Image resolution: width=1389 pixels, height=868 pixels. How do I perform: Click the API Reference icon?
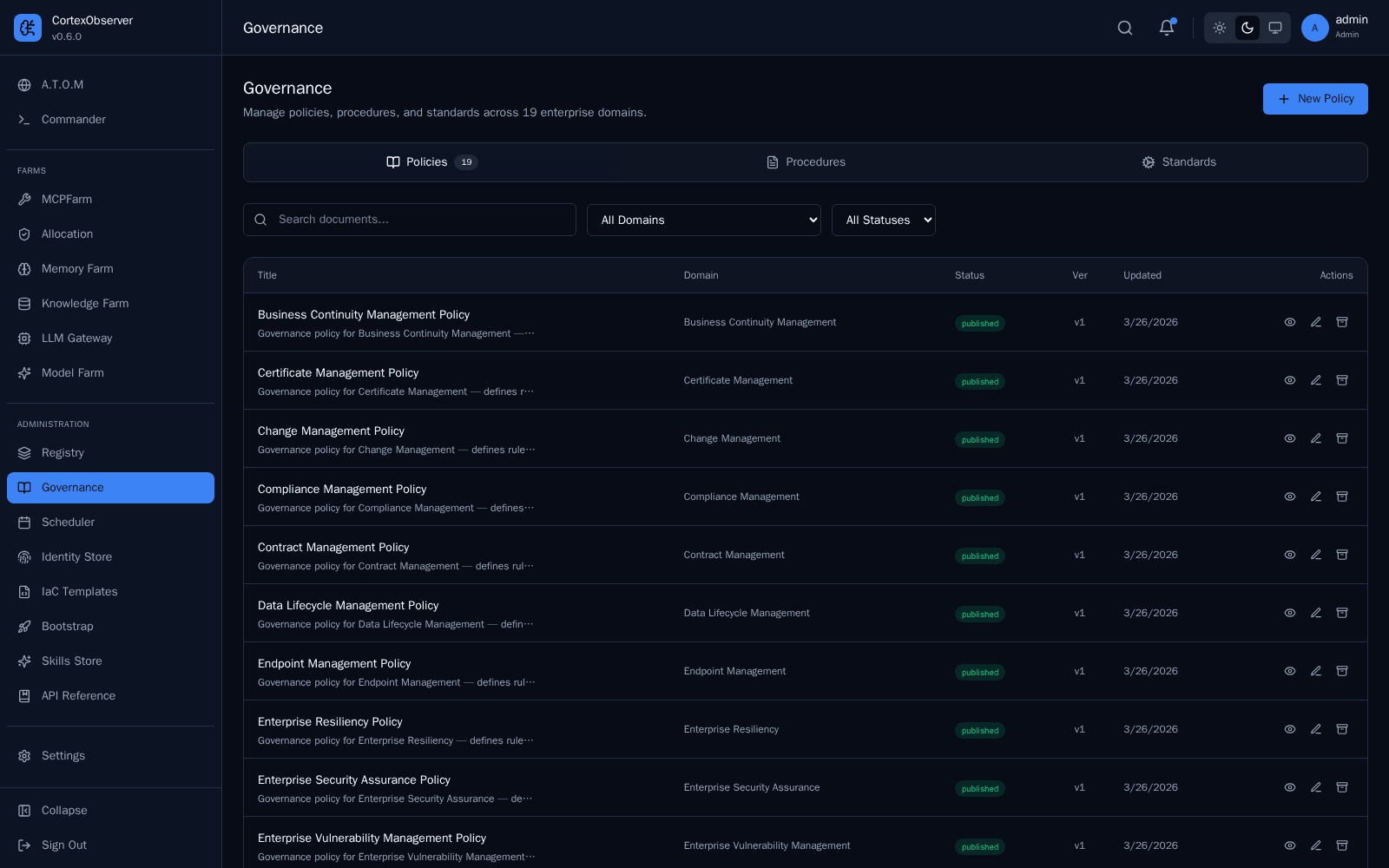click(x=24, y=696)
